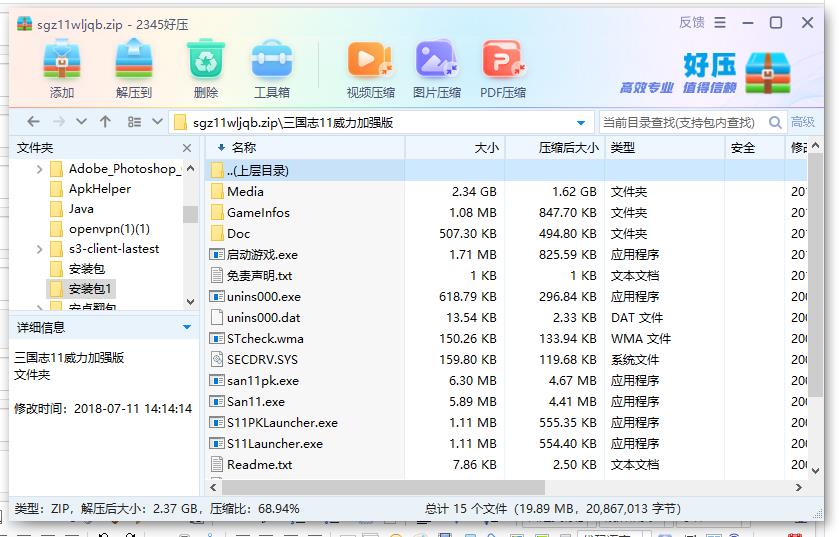Select S11PKLauncher.exe file icon
839x537 pixels.
[x=217, y=423]
